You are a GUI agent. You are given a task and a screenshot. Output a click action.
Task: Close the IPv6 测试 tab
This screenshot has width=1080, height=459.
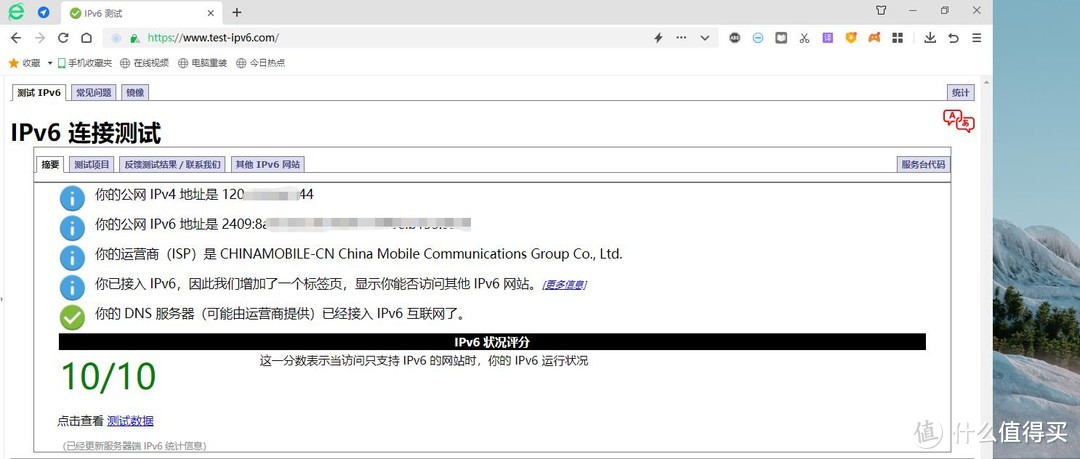212,12
